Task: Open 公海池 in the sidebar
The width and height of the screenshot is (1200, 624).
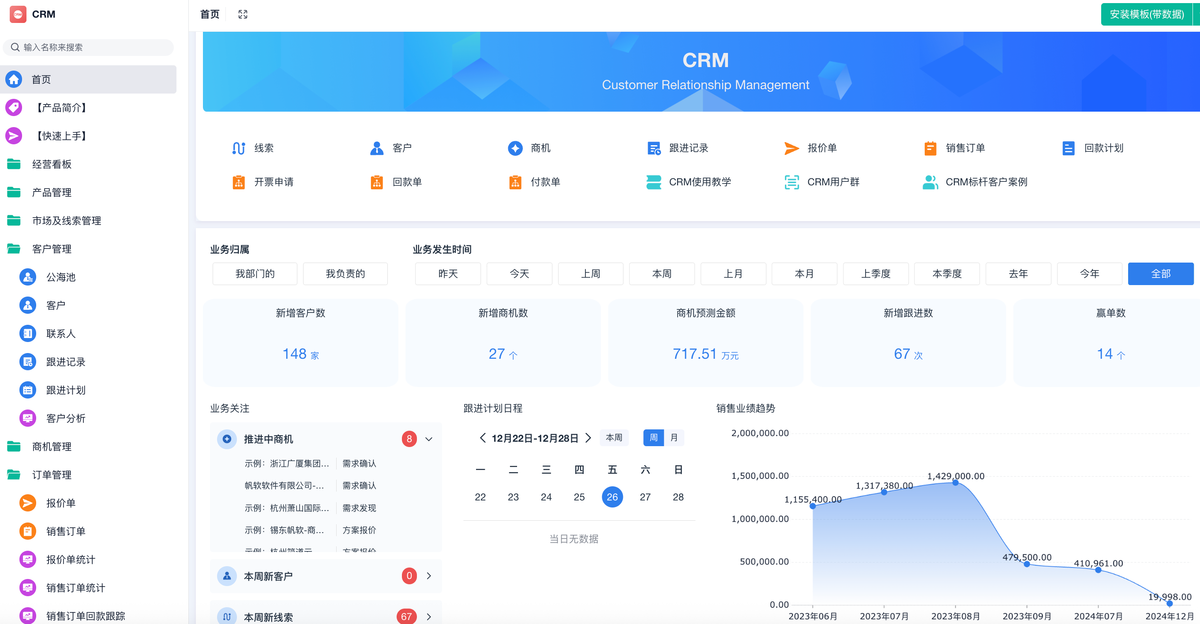Action: (89, 277)
